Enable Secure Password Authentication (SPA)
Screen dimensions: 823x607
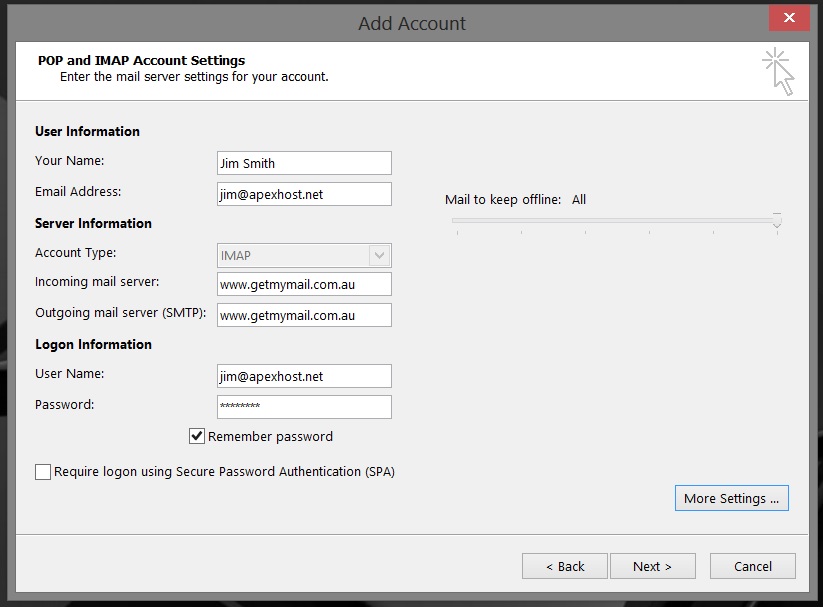click(43, 471)
